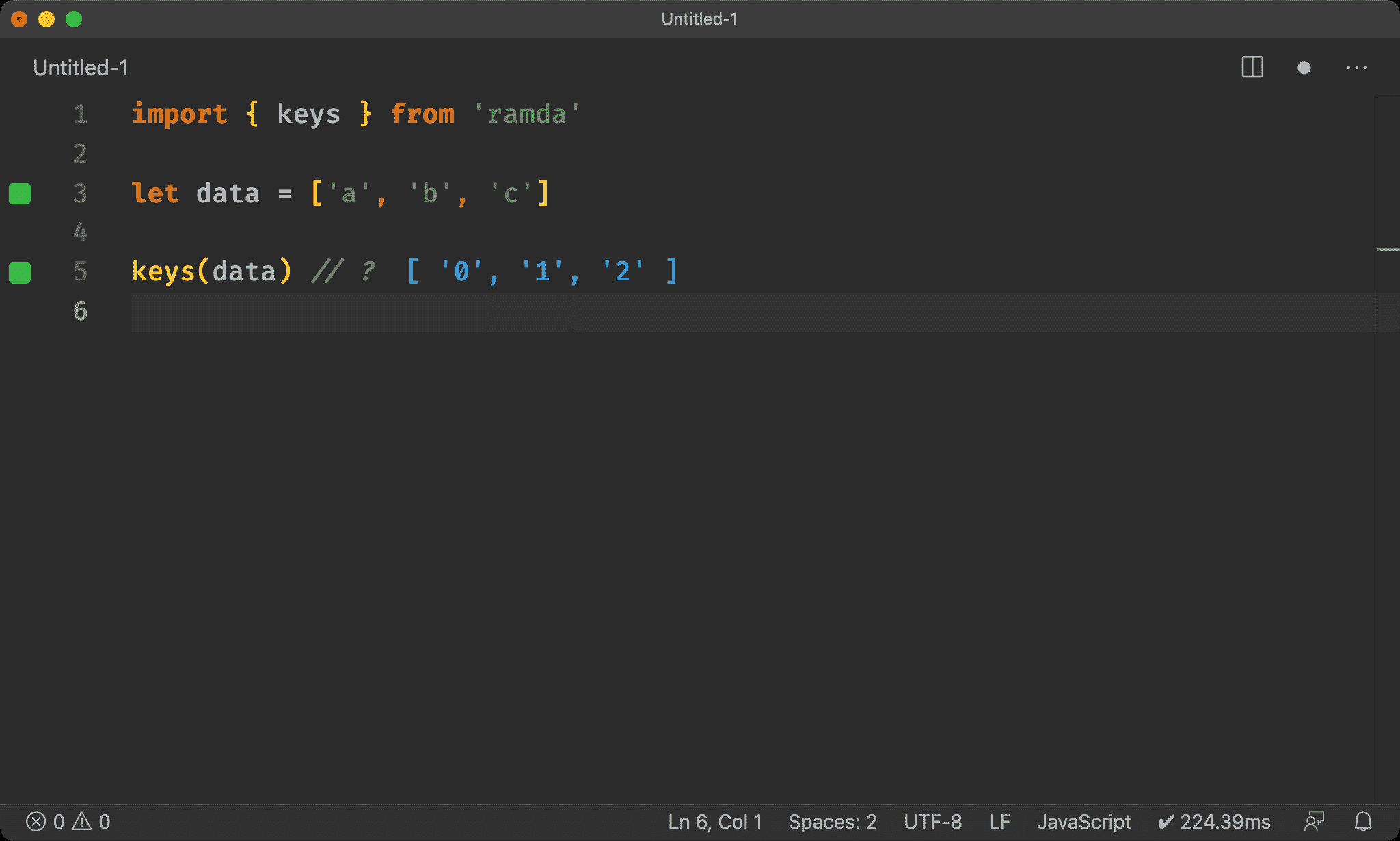This screenshot has width=1400, height=841.
Task: Click the 'from' keyword on line 1
Action: click(x=422, y=114)
